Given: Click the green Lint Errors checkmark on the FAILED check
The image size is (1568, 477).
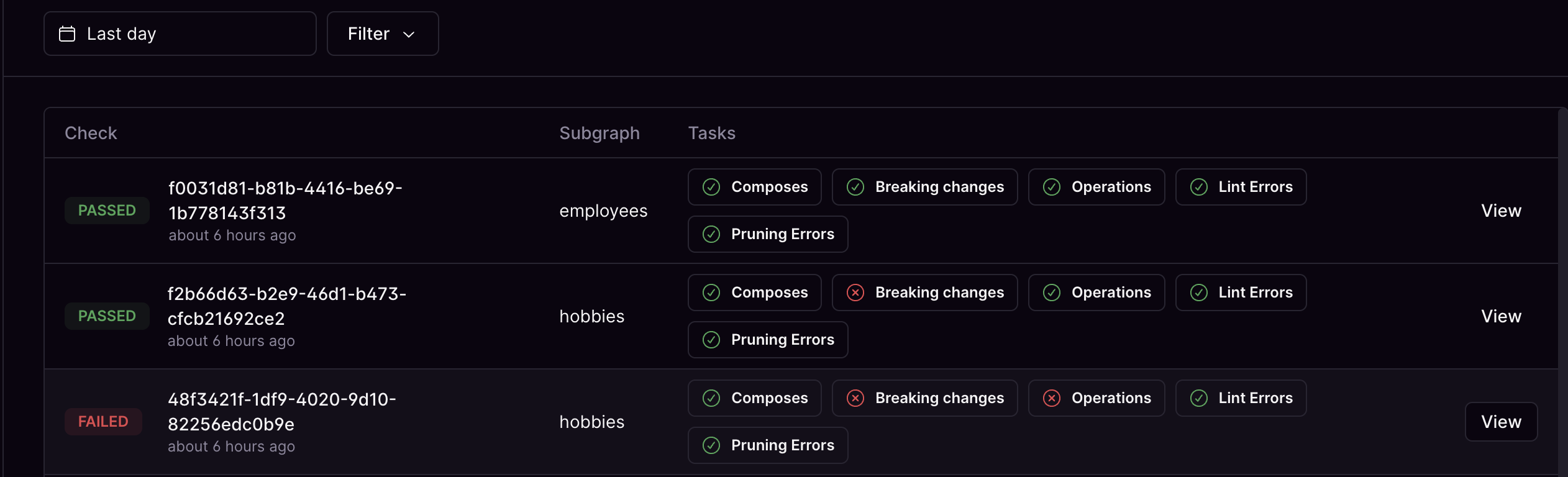Looking at the screenshot, I should [x=1198, y=398].
